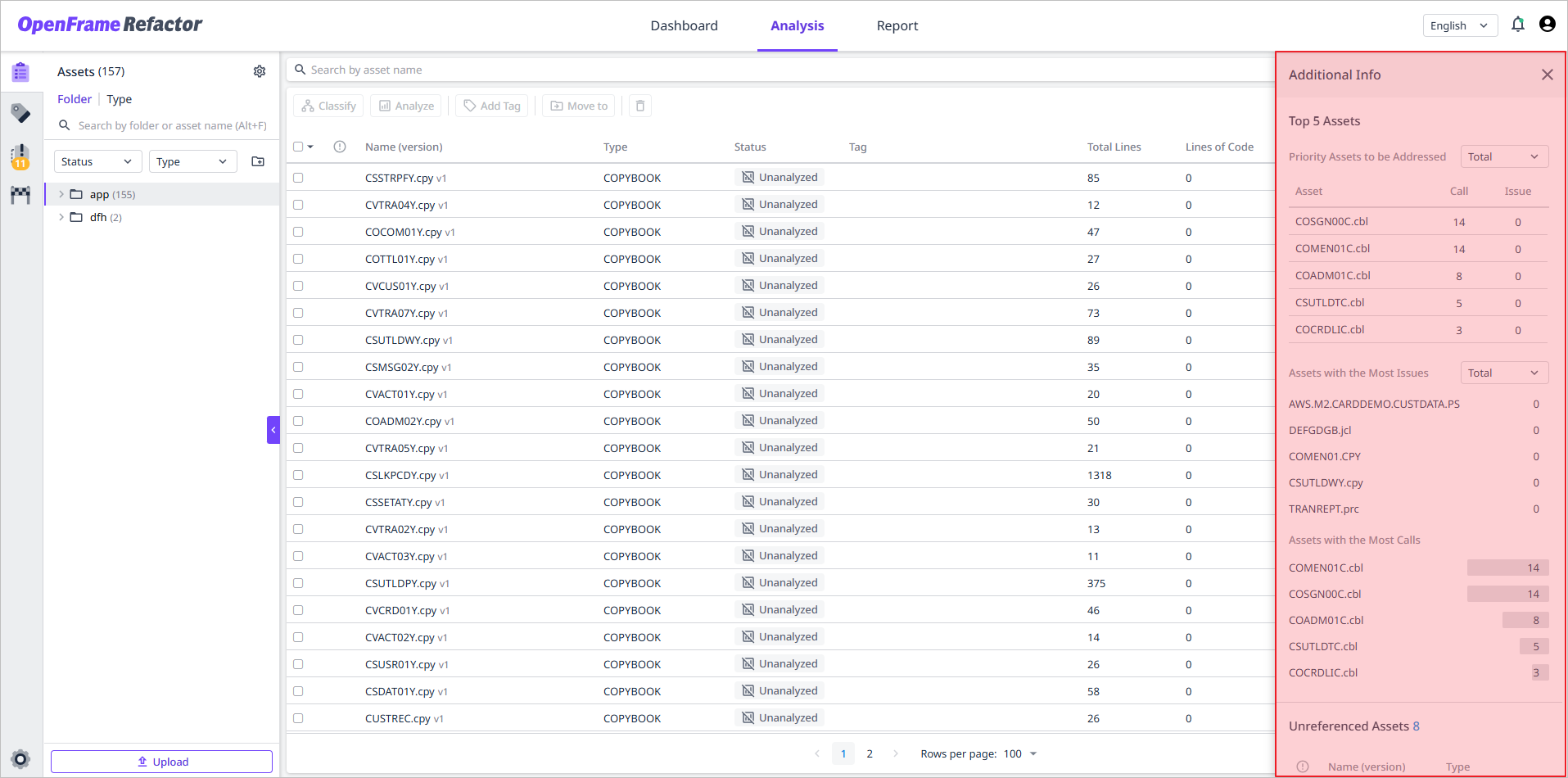1568x778 pixels.
Task: Open AWS.M2.CARDDEMO.CUSTDATA.PS asset
Action: click(x=1374, y=404)
